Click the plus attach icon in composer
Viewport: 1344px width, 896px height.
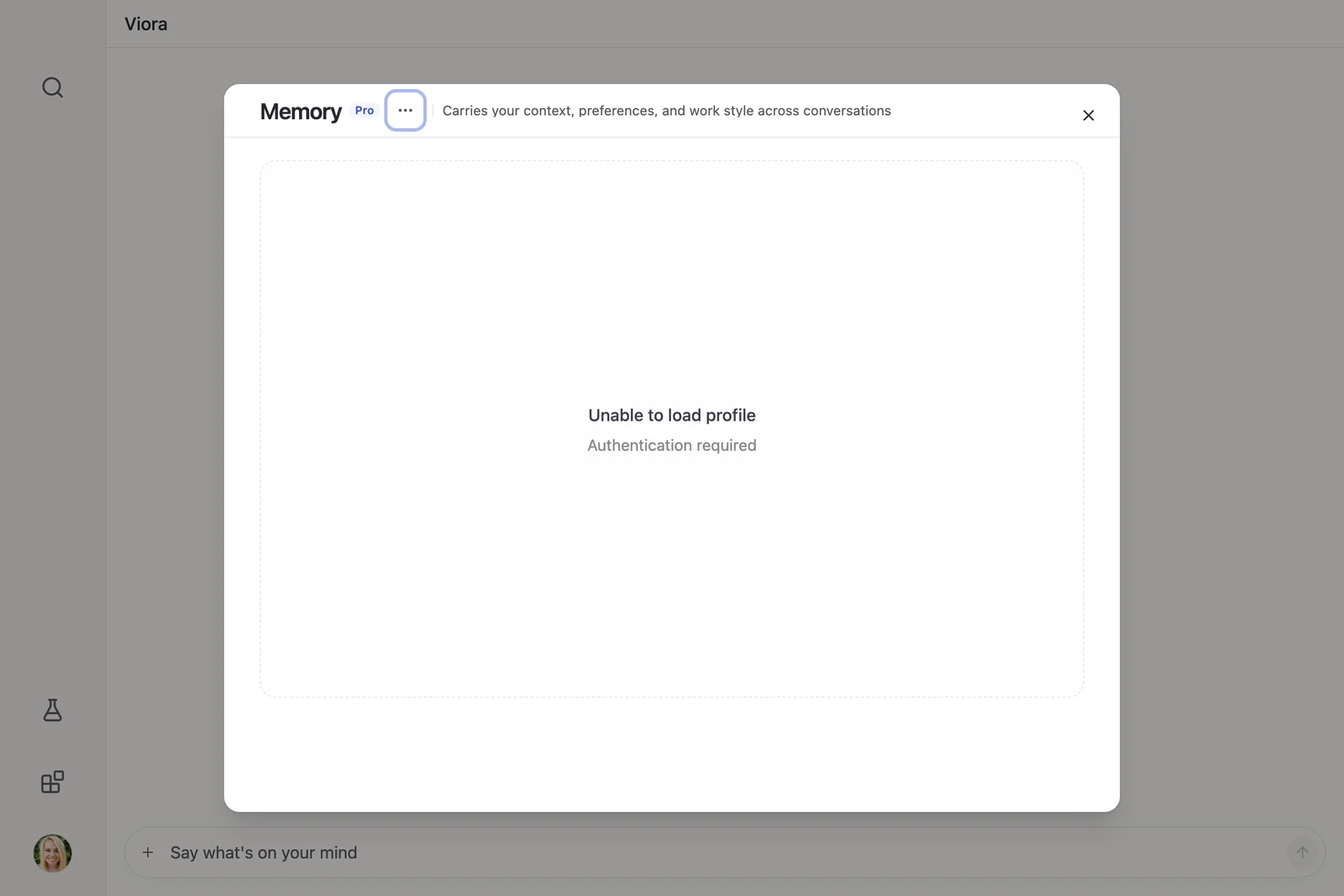[148, 852]
